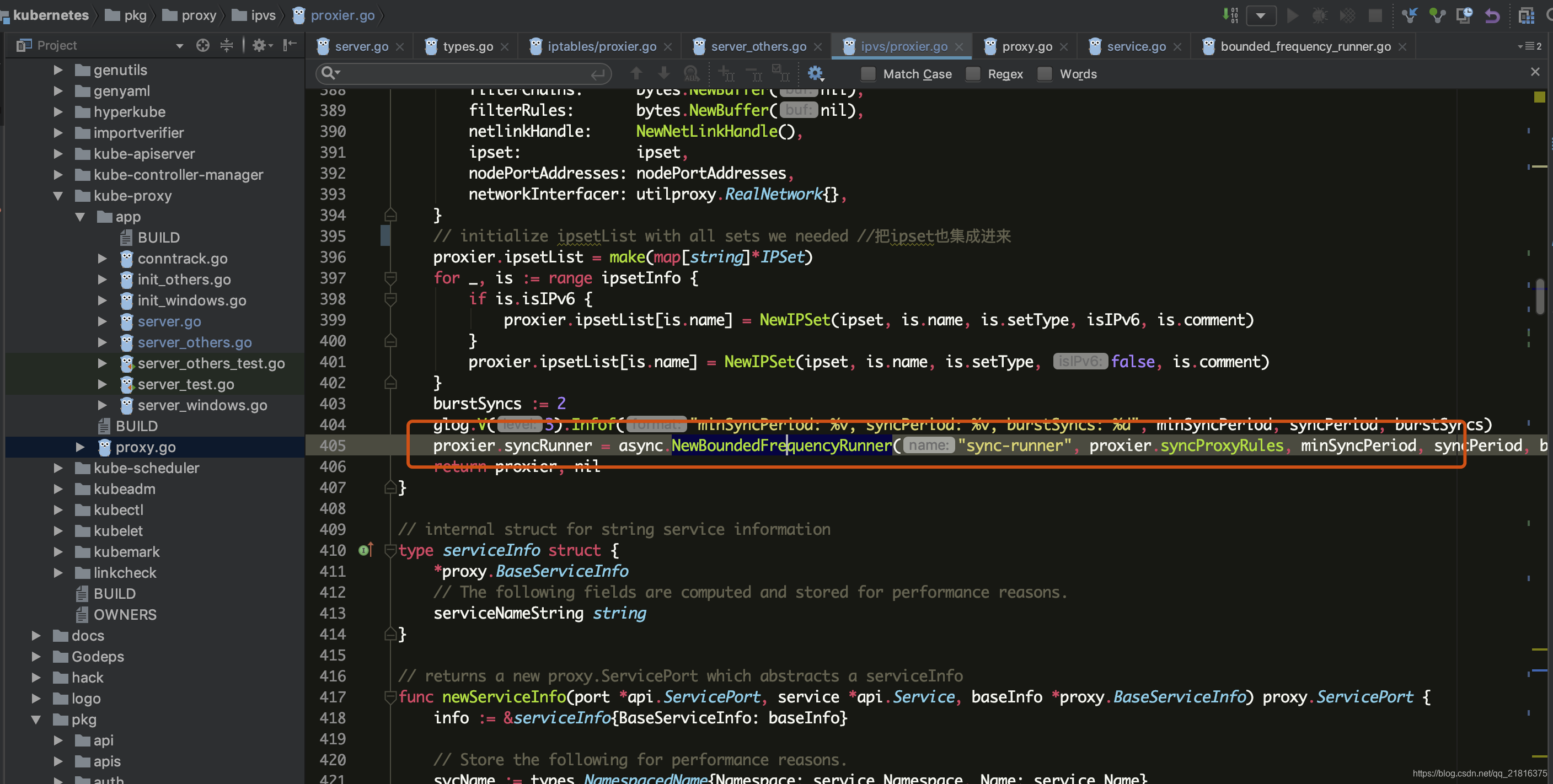Click the Hide project panel icon
The width and height of the screenshot is (1553, 784).
[290, 45]
